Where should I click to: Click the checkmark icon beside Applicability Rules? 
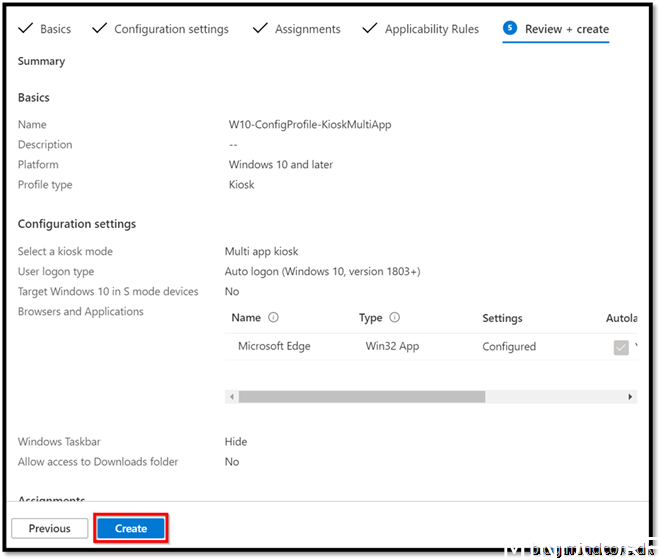pos(370,28)
